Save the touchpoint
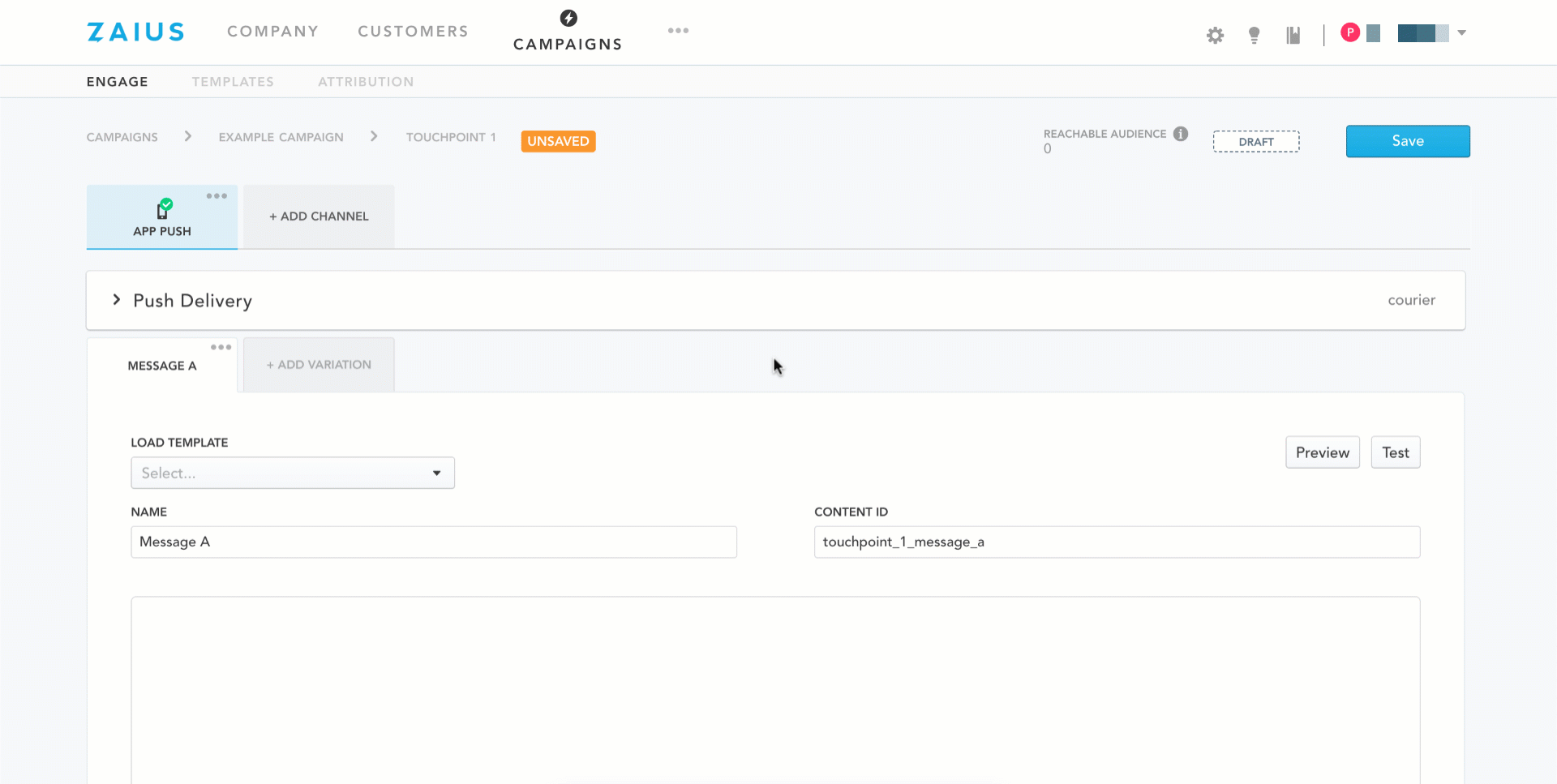The height and width of the screenshot is (784, 1557). pos(1408,141)
